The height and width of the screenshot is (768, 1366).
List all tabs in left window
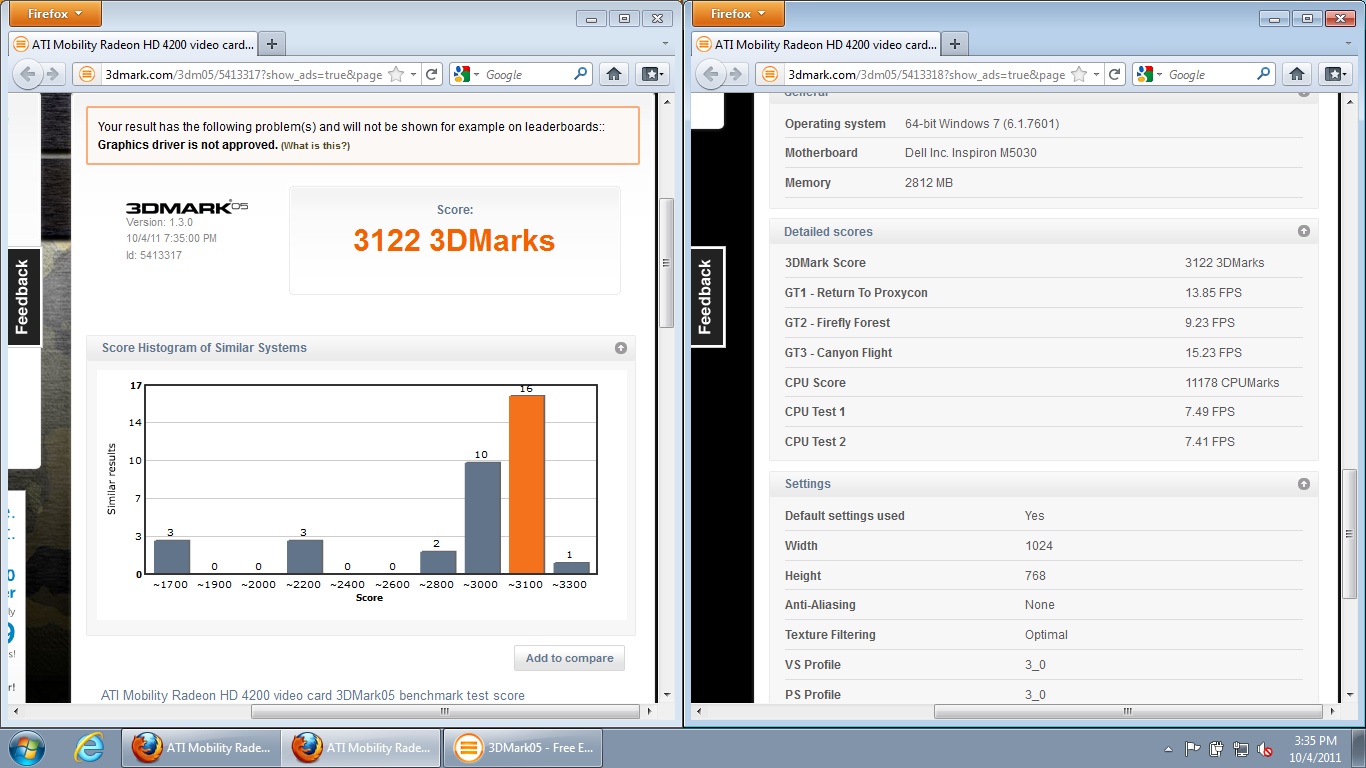pyautogui.click(x=665, y=44)
